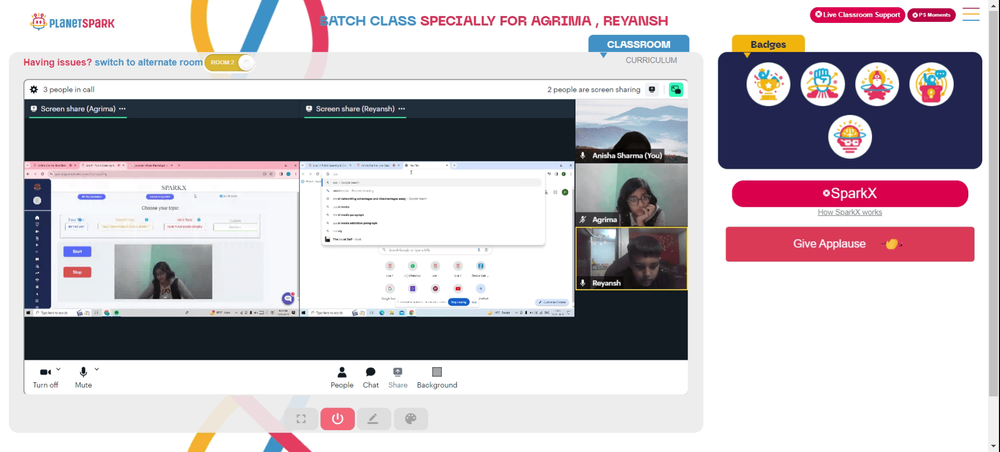This screenshot has width=1000, height=452.
Task: Mute the microphone
Action: pos(83,377)
